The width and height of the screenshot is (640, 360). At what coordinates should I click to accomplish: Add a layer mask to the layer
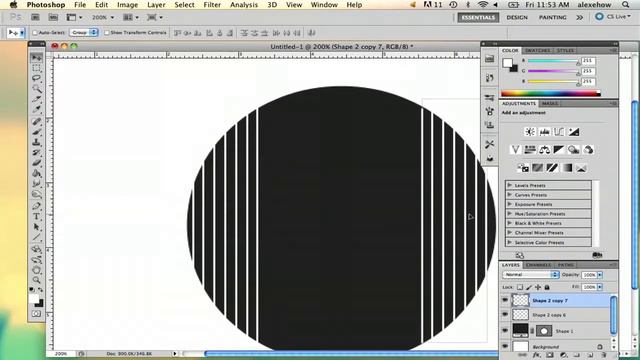point(550,356)
